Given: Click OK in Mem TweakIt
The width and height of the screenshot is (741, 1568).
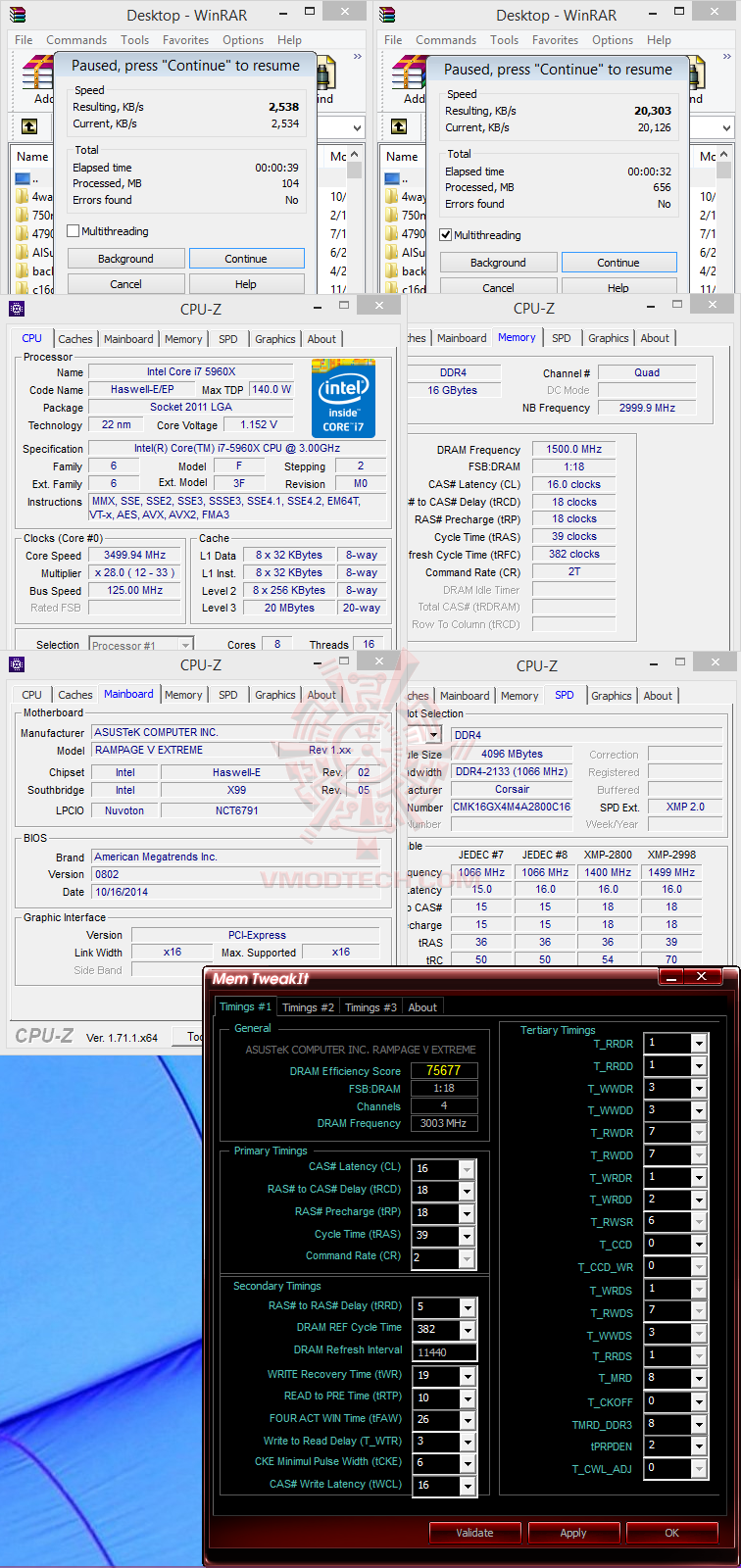Looking at the screenshot, I should pos(672,1533).
